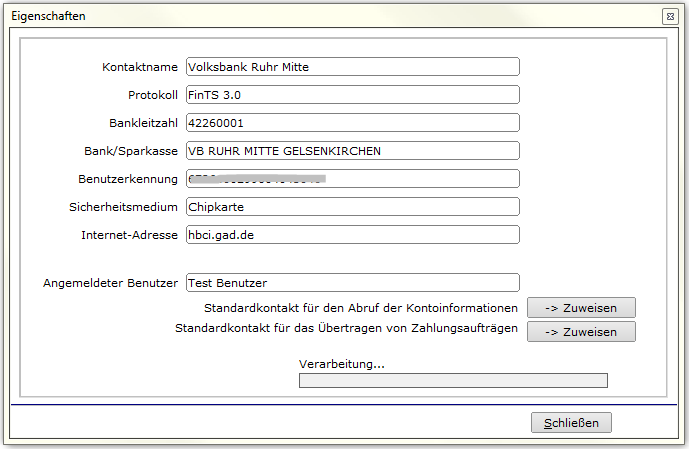Click the Benutzerkennung input field

pos(353,179)
